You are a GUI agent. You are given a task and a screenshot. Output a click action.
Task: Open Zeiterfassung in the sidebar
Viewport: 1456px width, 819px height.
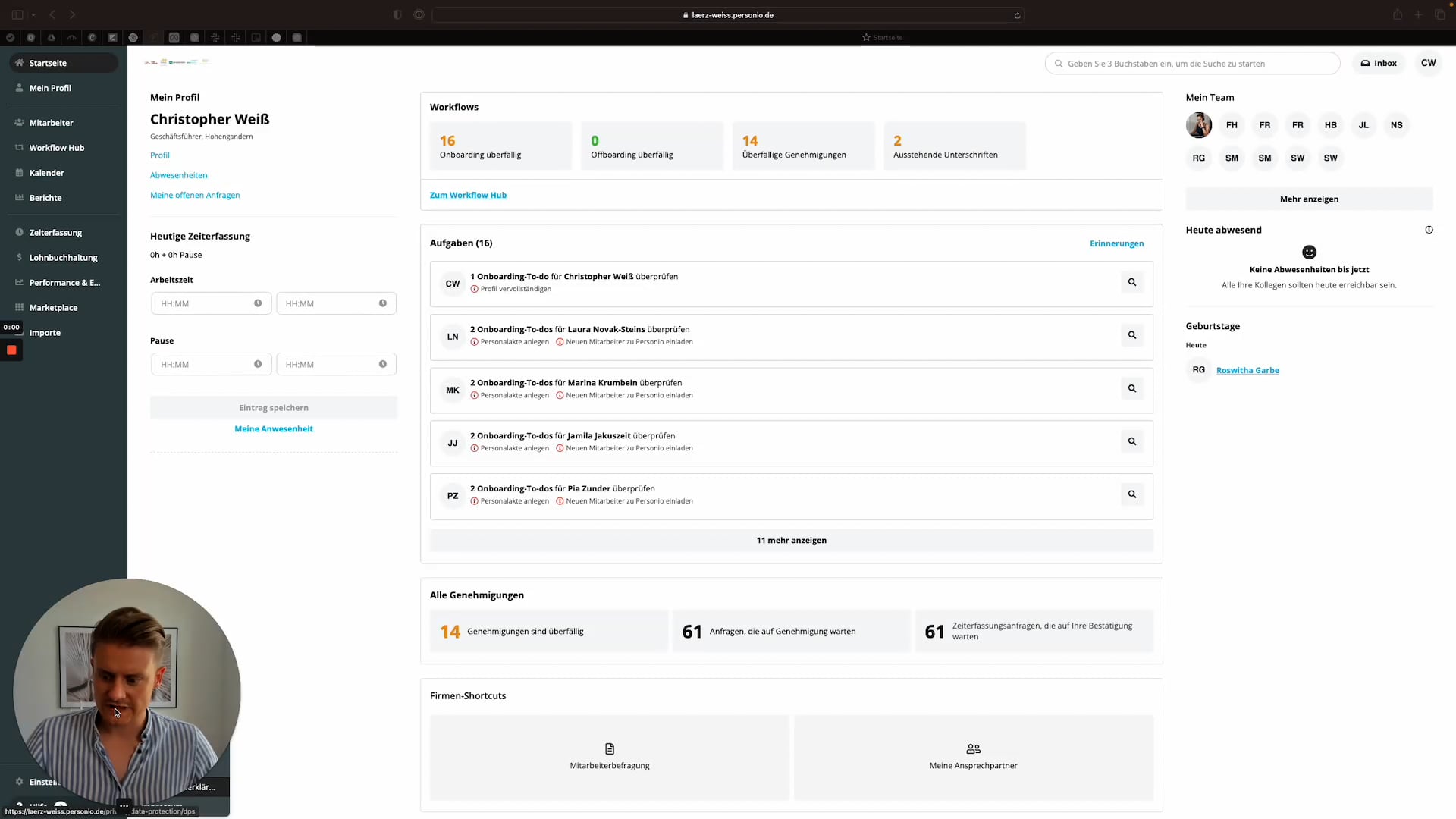(x=55, y=232)
